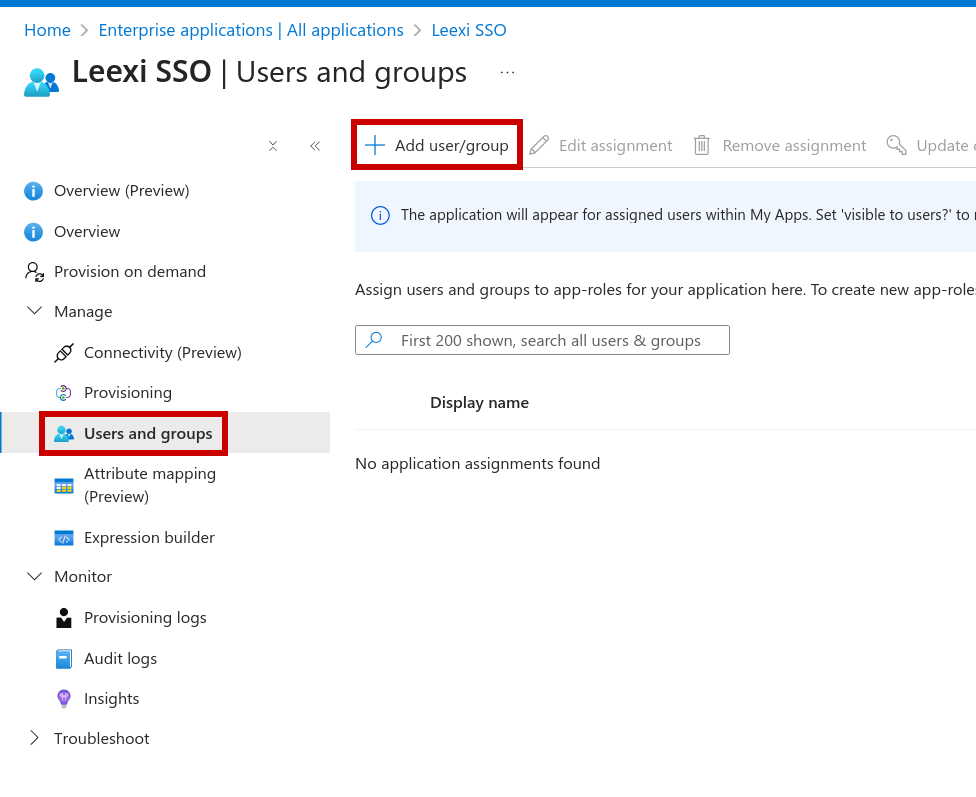
Task: Open Audit logs
Action: coord(120,659)
